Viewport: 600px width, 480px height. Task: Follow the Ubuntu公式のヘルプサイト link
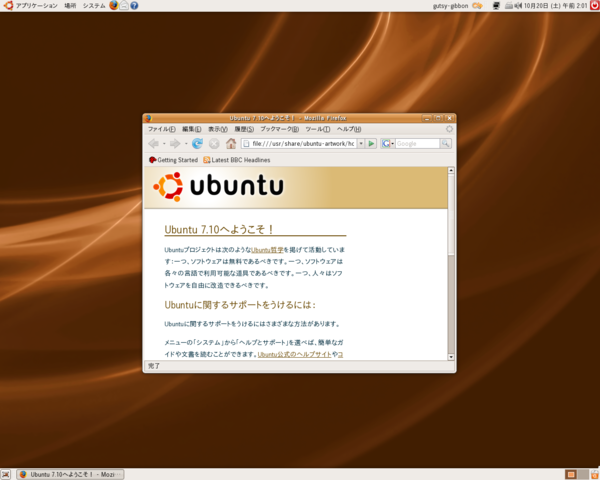pos(295,354)
